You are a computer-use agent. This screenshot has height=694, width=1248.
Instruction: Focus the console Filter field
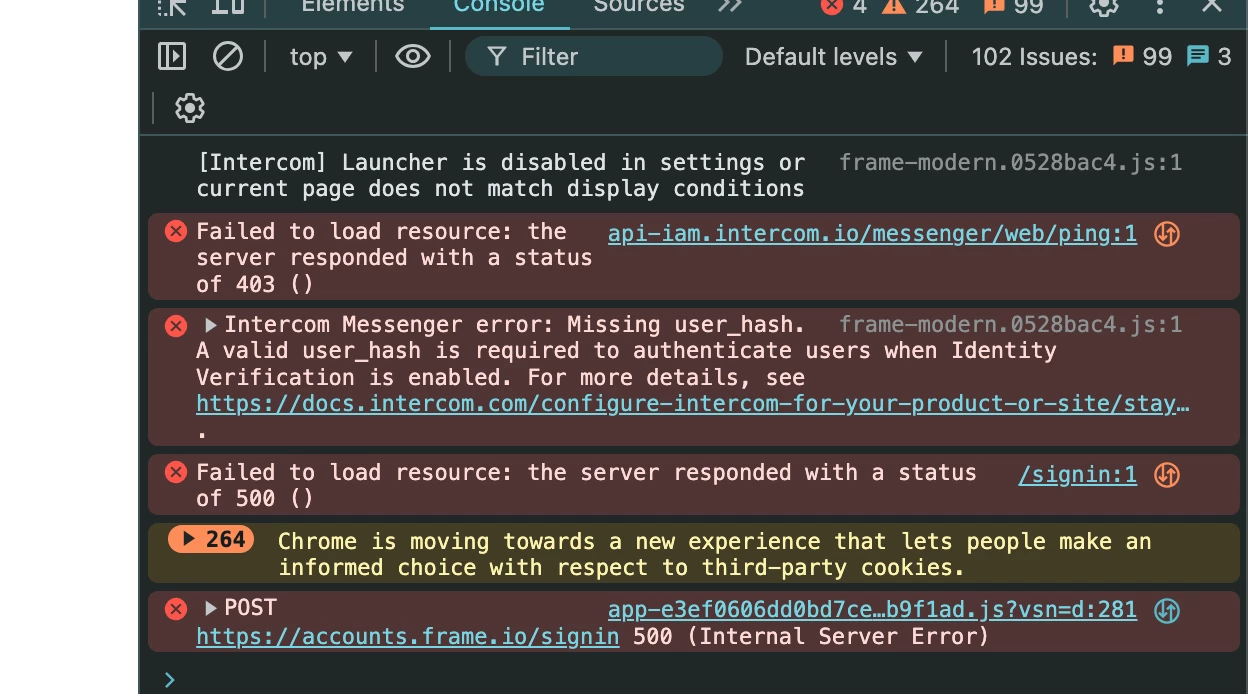pos(594,57)
